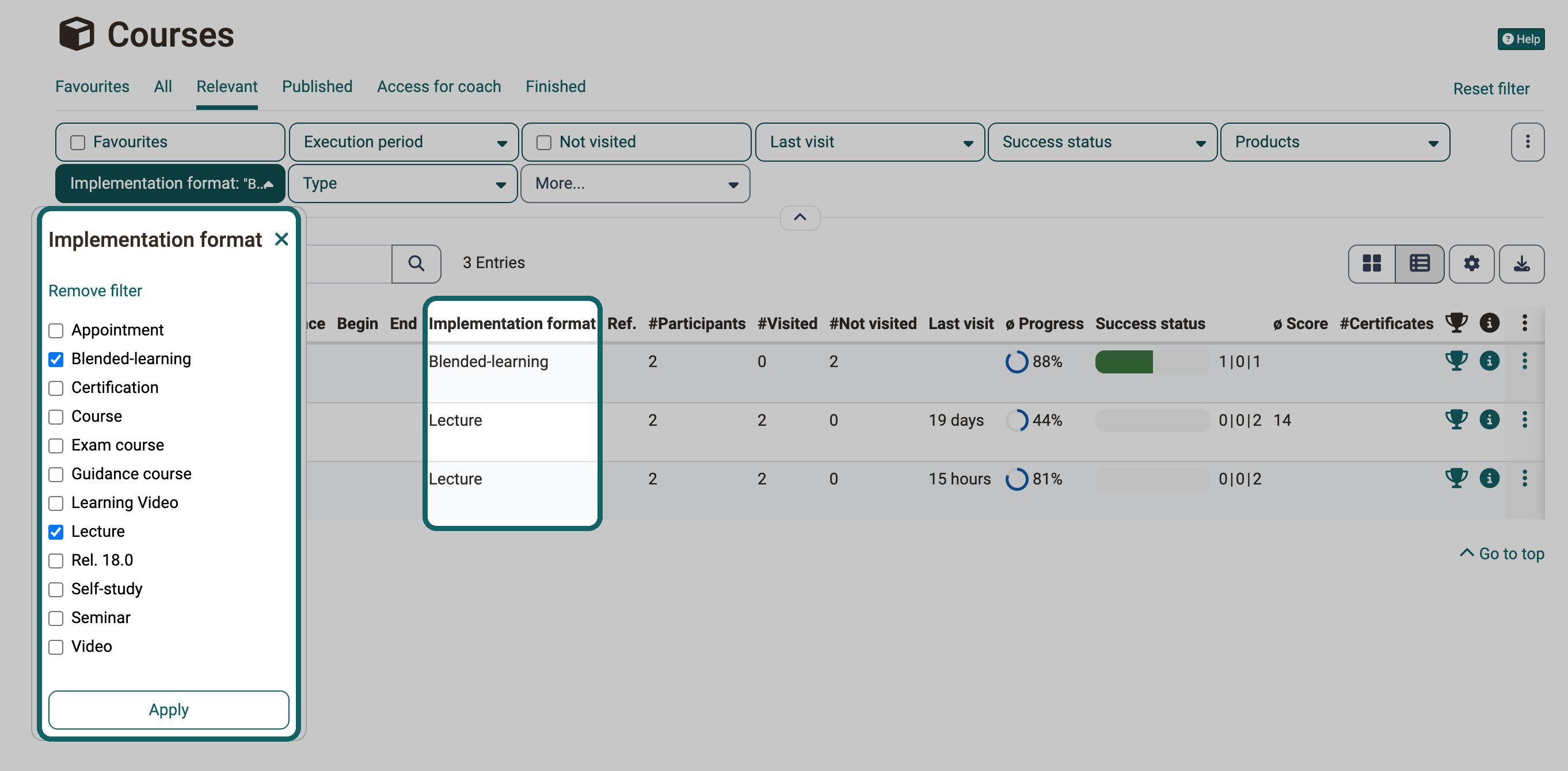Open the Last visit dropdown
Screen dimensions: 1568x771
tap(869, 142)
